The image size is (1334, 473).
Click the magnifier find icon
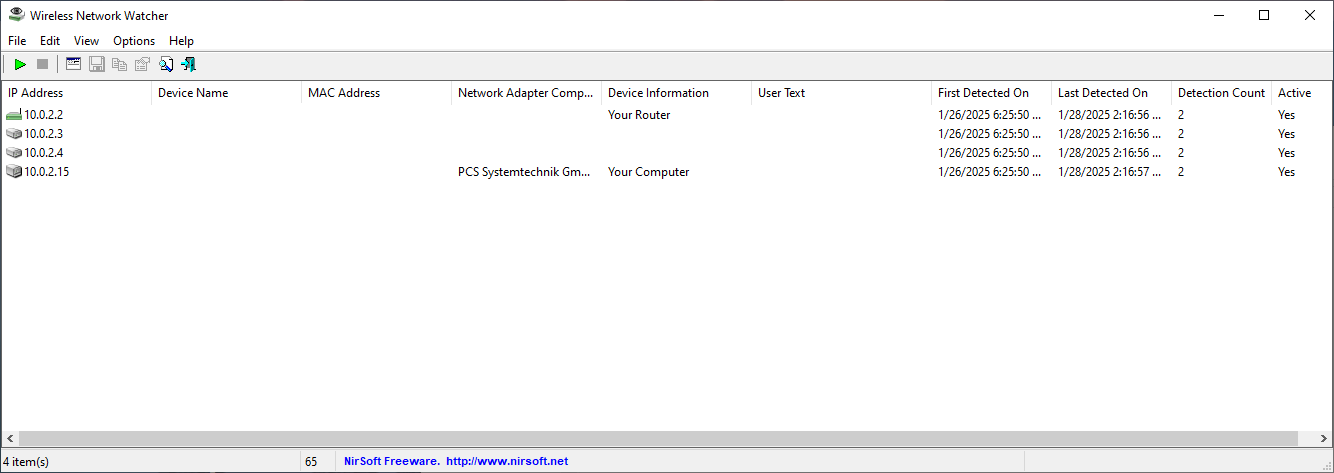tap(166, 65)
